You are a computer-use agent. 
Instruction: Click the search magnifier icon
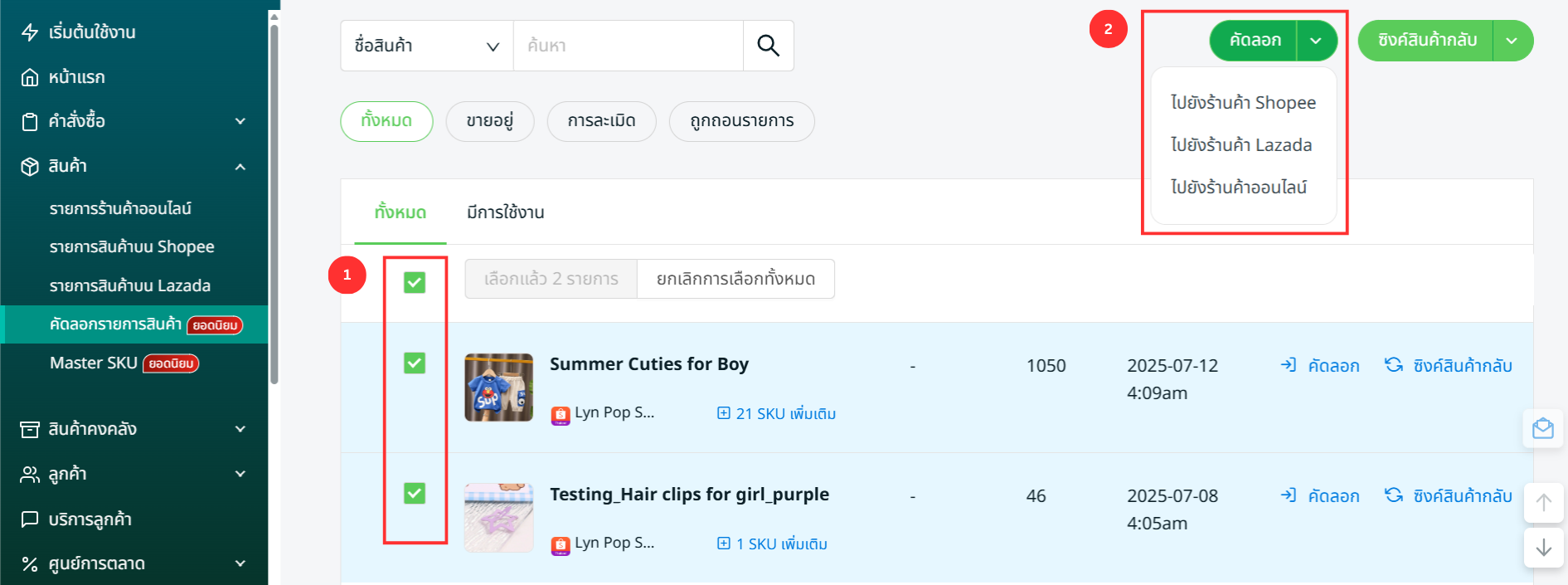(768, 46)
